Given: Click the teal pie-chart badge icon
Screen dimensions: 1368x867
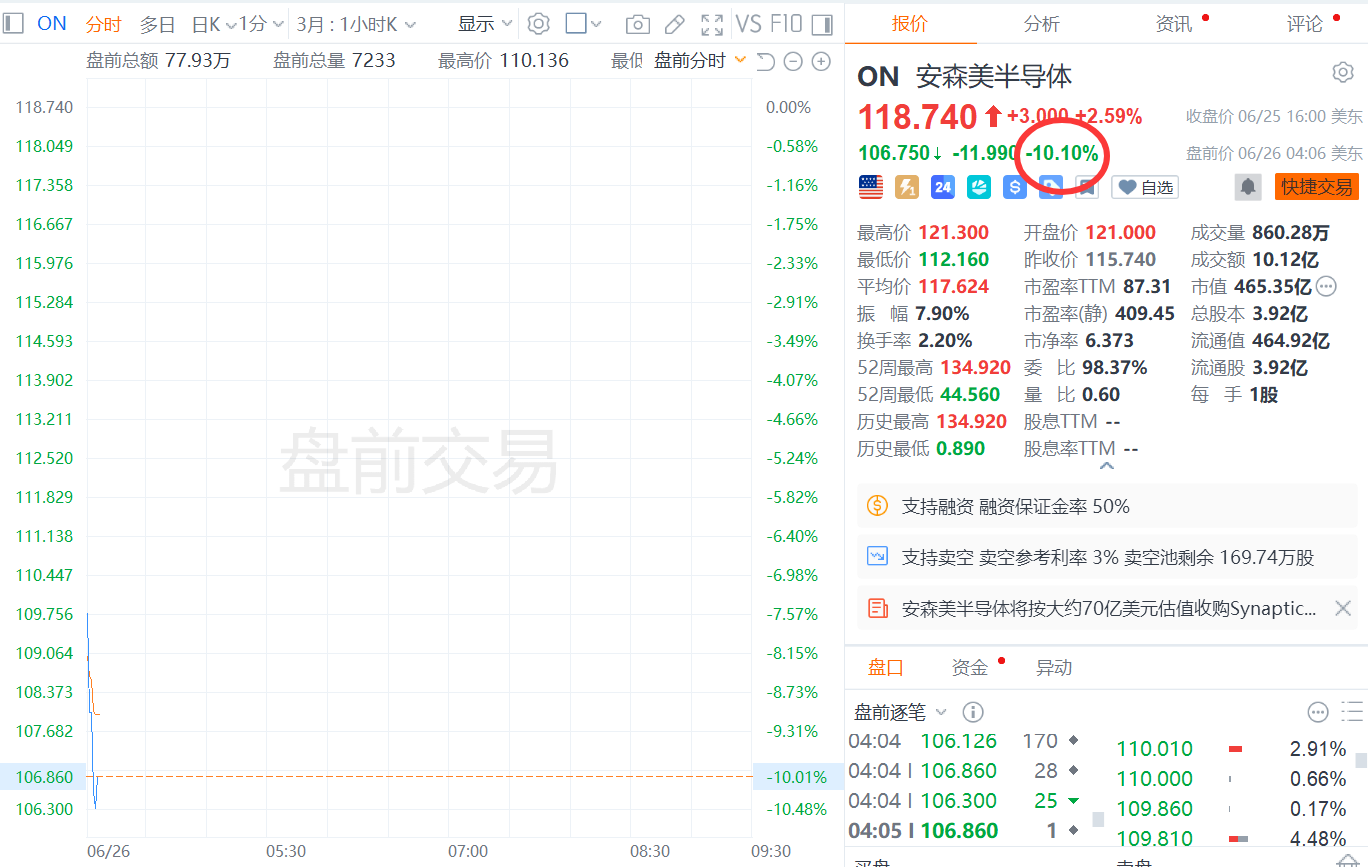Looking at the screenshot, I should tap(979, 186).
